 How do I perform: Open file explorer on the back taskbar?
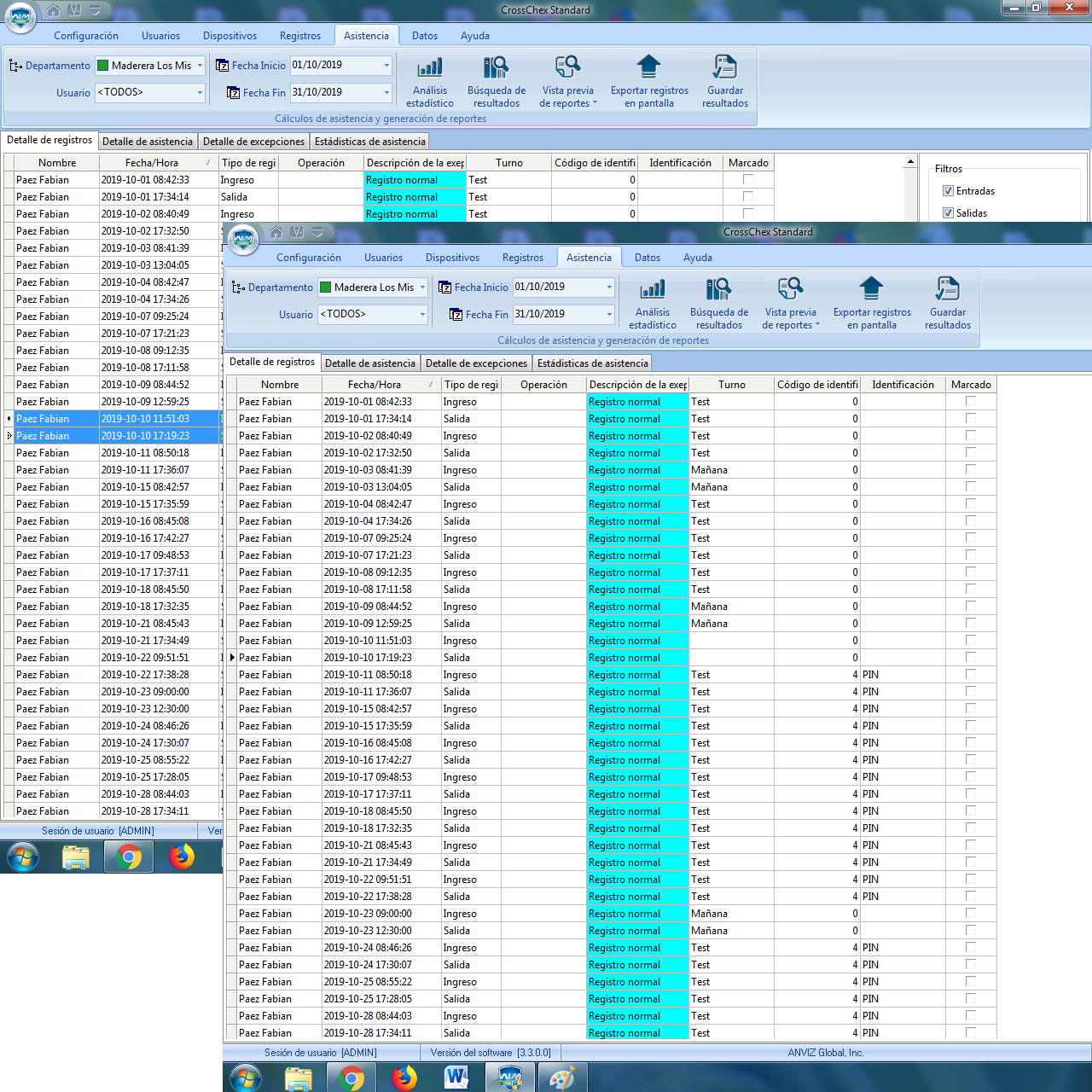pyautogui.click(x=76, y=857)
